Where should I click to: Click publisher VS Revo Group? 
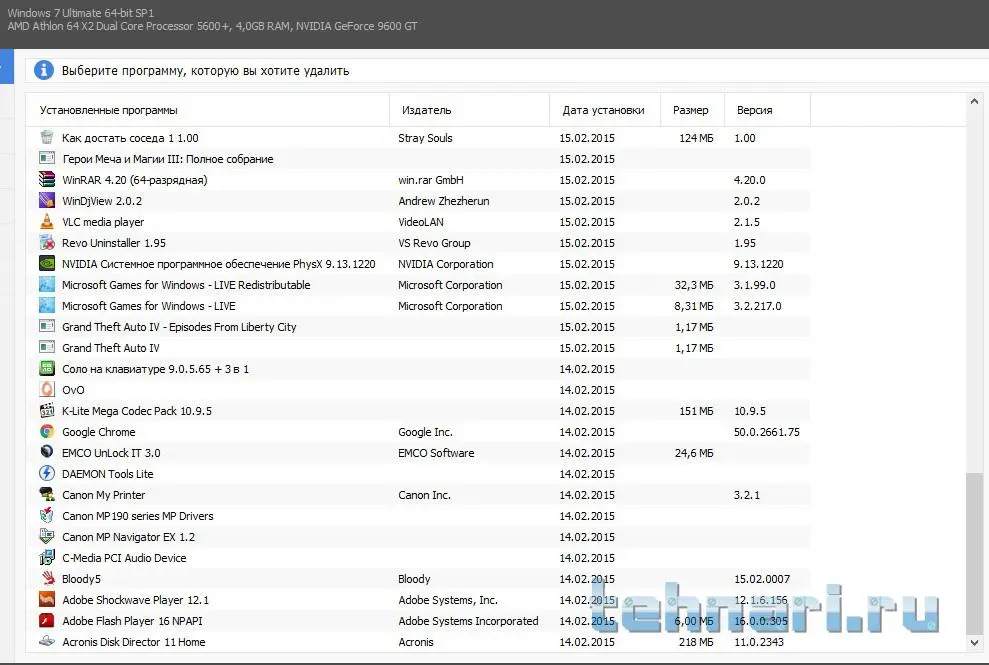tap(434, 243)
